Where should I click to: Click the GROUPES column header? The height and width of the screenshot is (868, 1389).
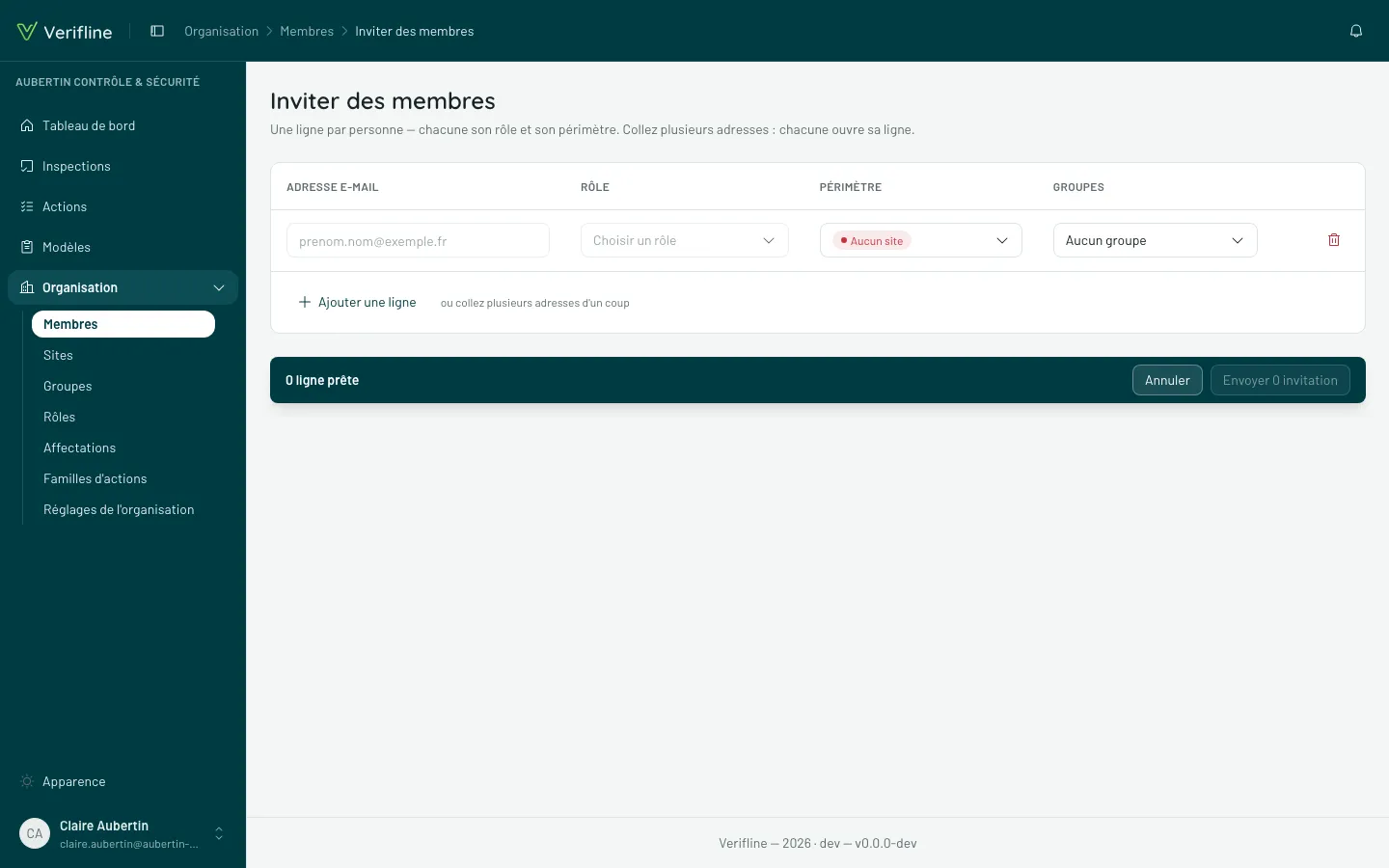click(1078, 187)
